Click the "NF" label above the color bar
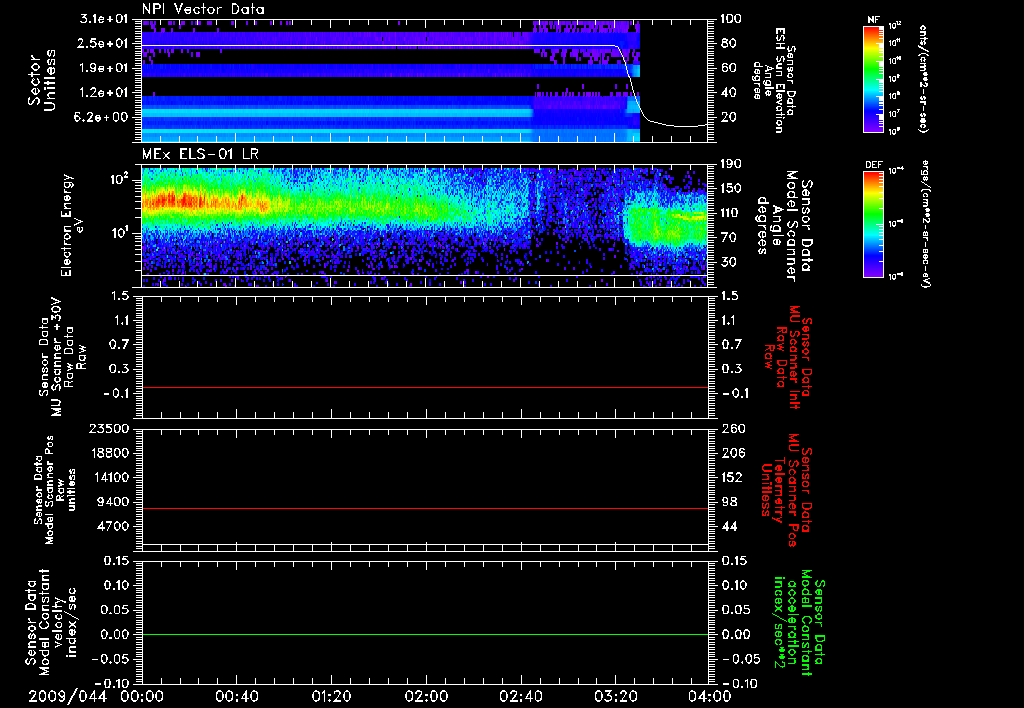Viewport: 1024px width, 708px height. pyautogui.click(x=874, y=20)
